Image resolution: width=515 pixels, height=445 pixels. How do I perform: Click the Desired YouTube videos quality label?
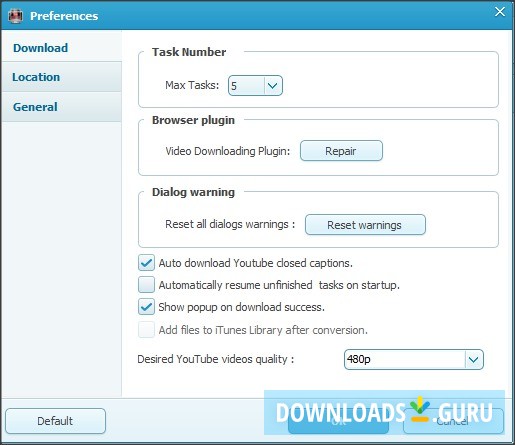[x=216, y=359]
